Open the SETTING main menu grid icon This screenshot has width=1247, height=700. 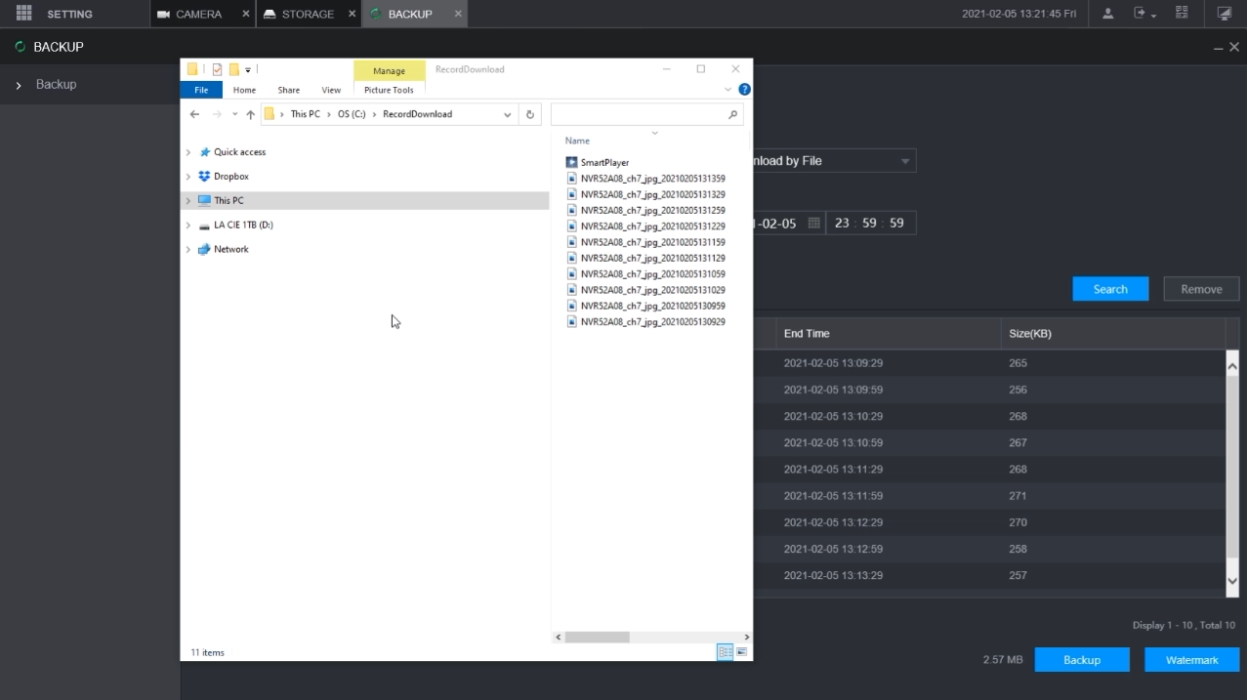[x=24, y=13]
